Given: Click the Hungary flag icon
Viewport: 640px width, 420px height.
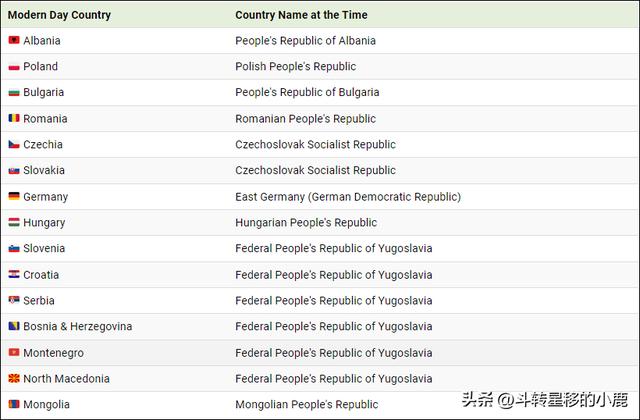Looking at the screenshot, I should [14, 222].
